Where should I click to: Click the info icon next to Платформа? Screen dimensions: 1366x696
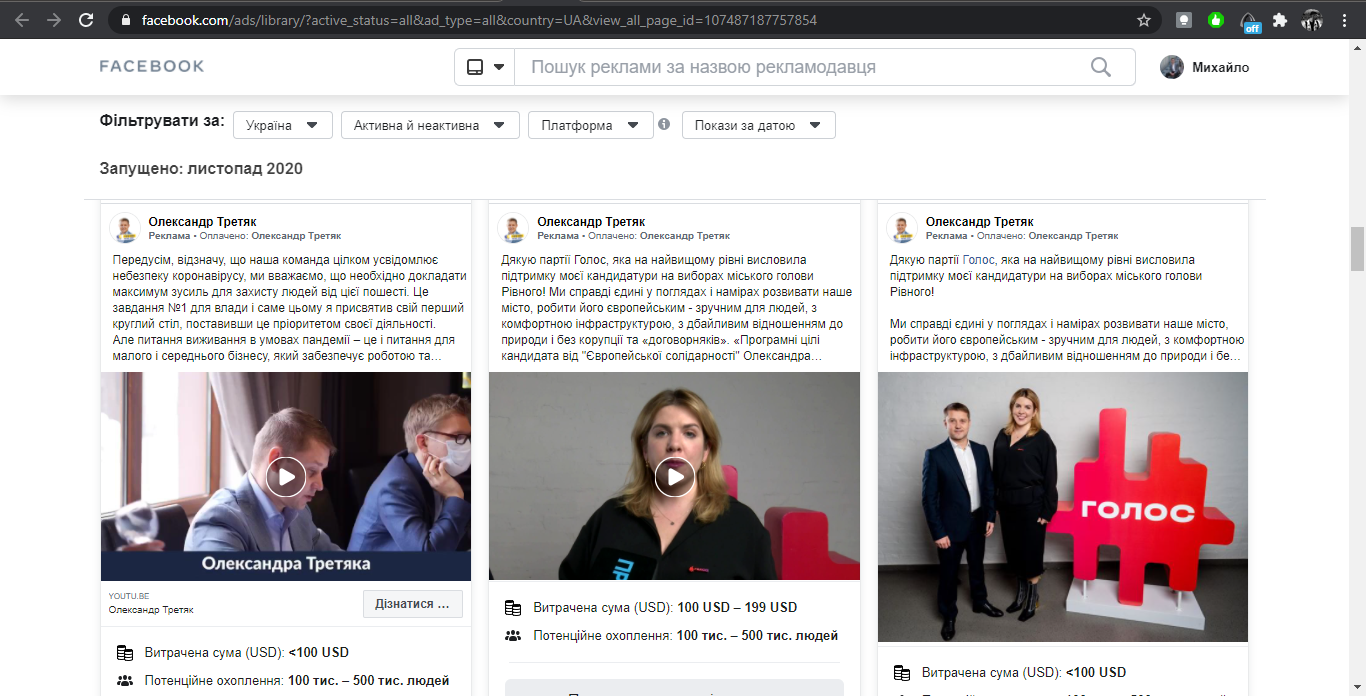pos(663,125)
